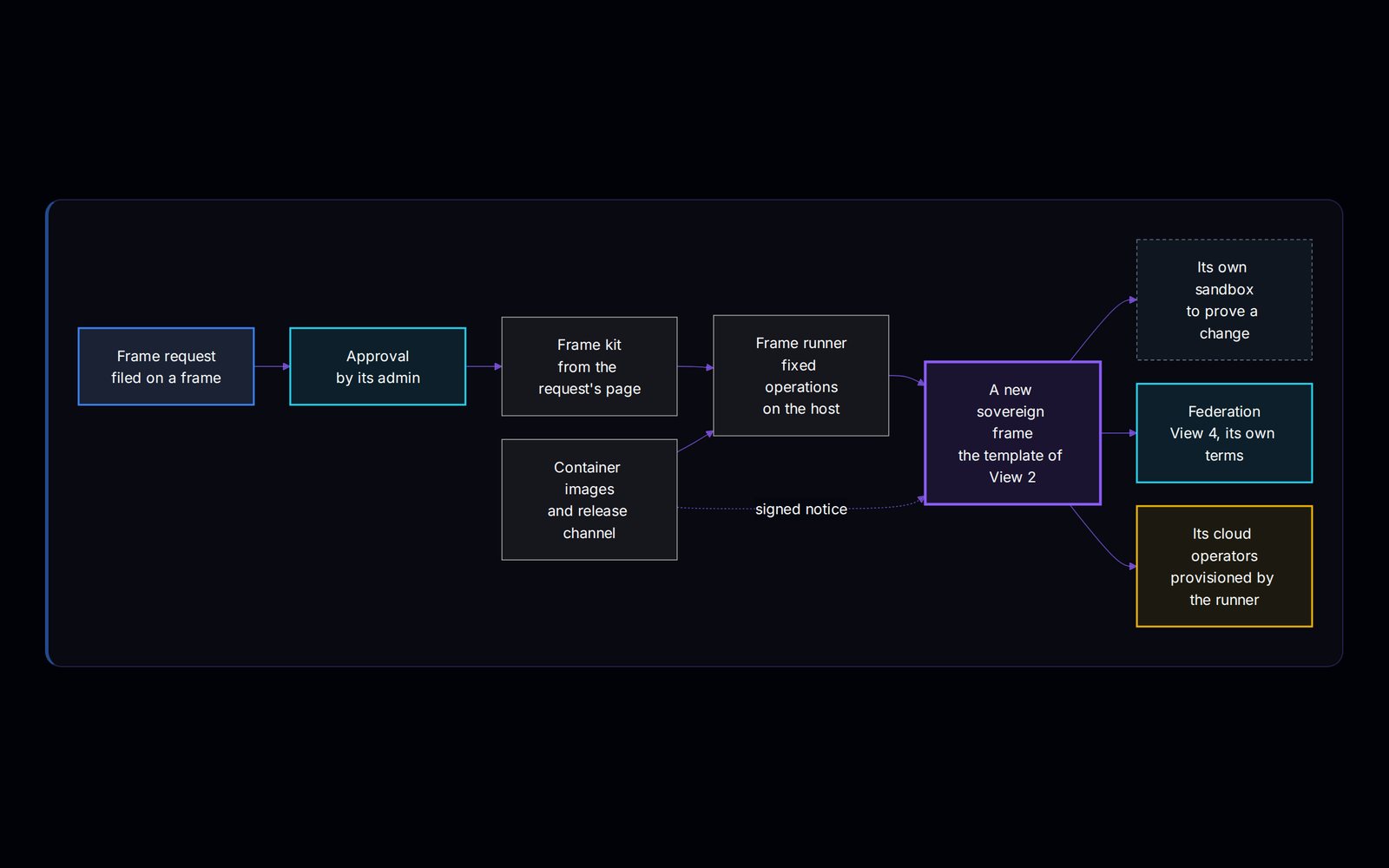Viewport: 1389px width, 868px height.
Task: Click the "A new sovereign frame" node
Action: 1012,433
